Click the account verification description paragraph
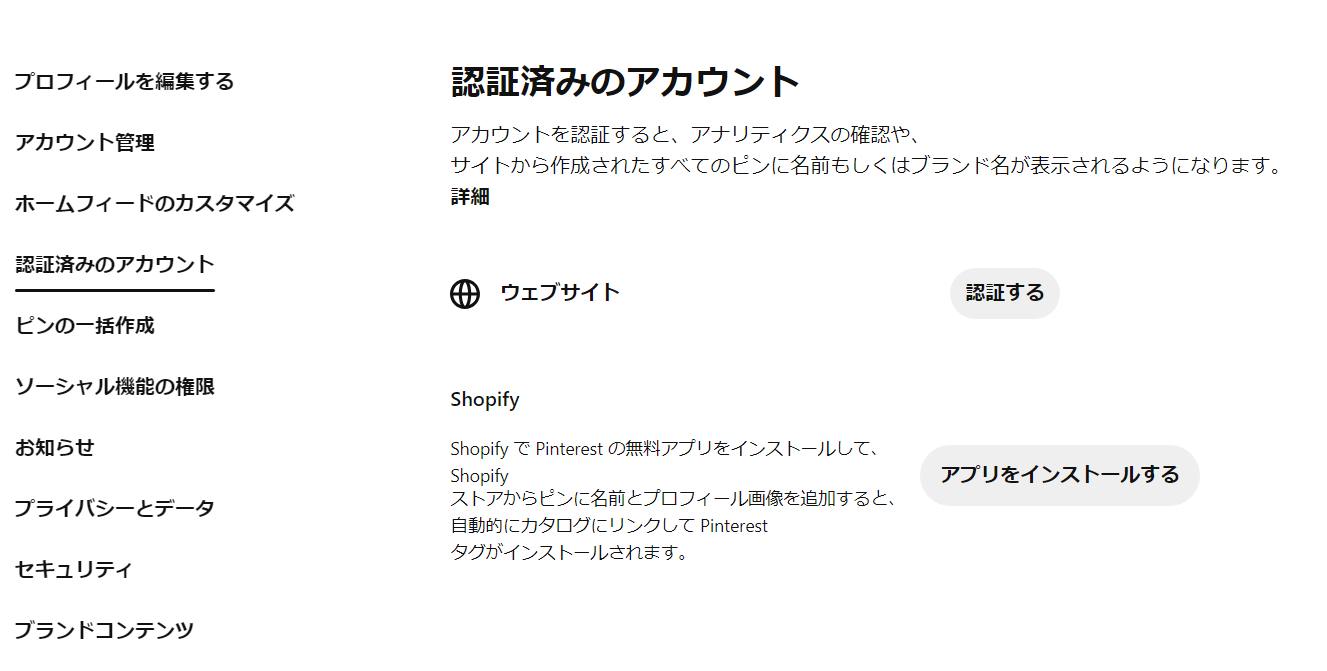Viewport: 1327px width, 671px height. coord(866,150)
